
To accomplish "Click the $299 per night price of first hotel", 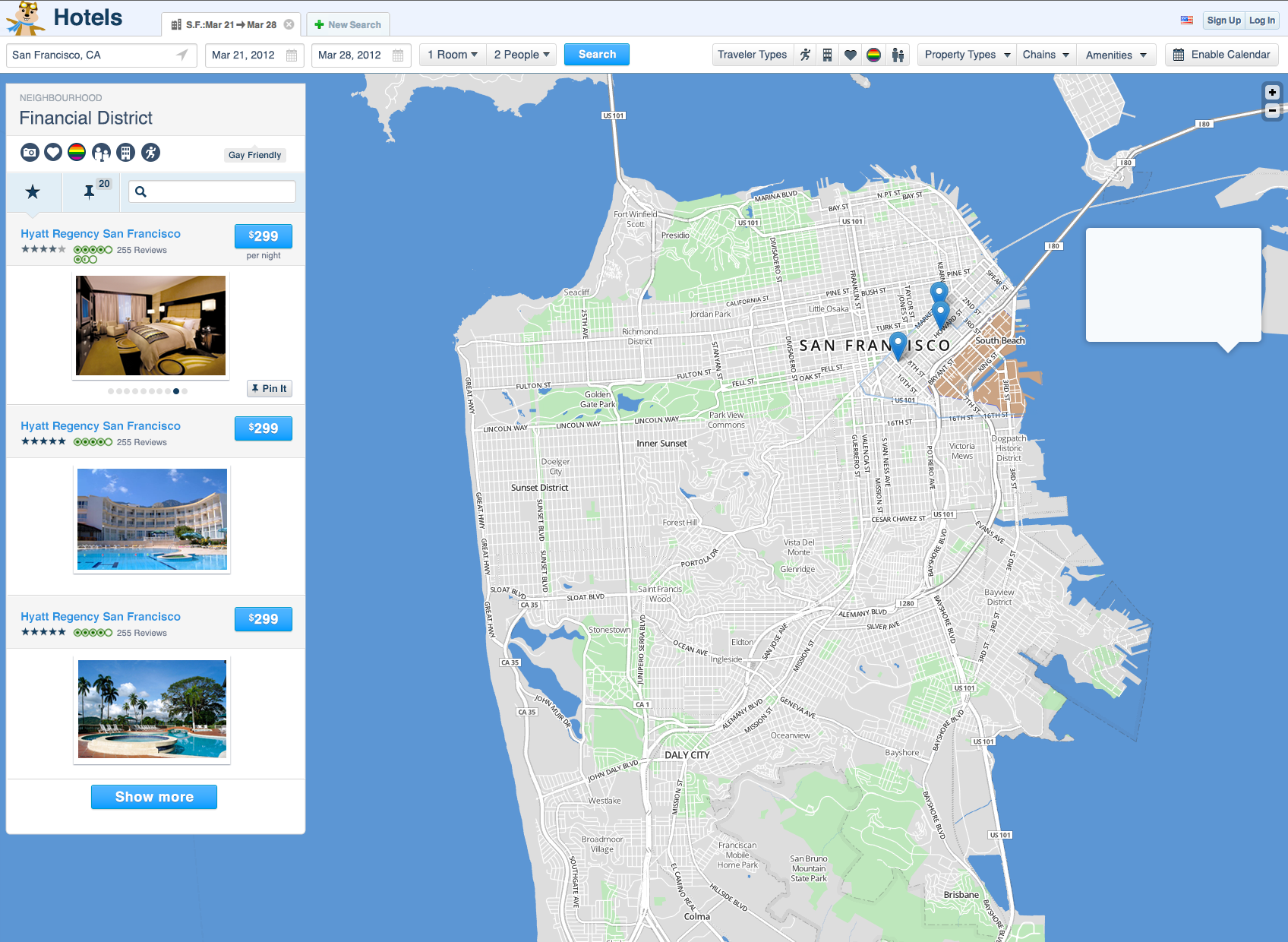I will pyautogui.click(x=264, y=236).
